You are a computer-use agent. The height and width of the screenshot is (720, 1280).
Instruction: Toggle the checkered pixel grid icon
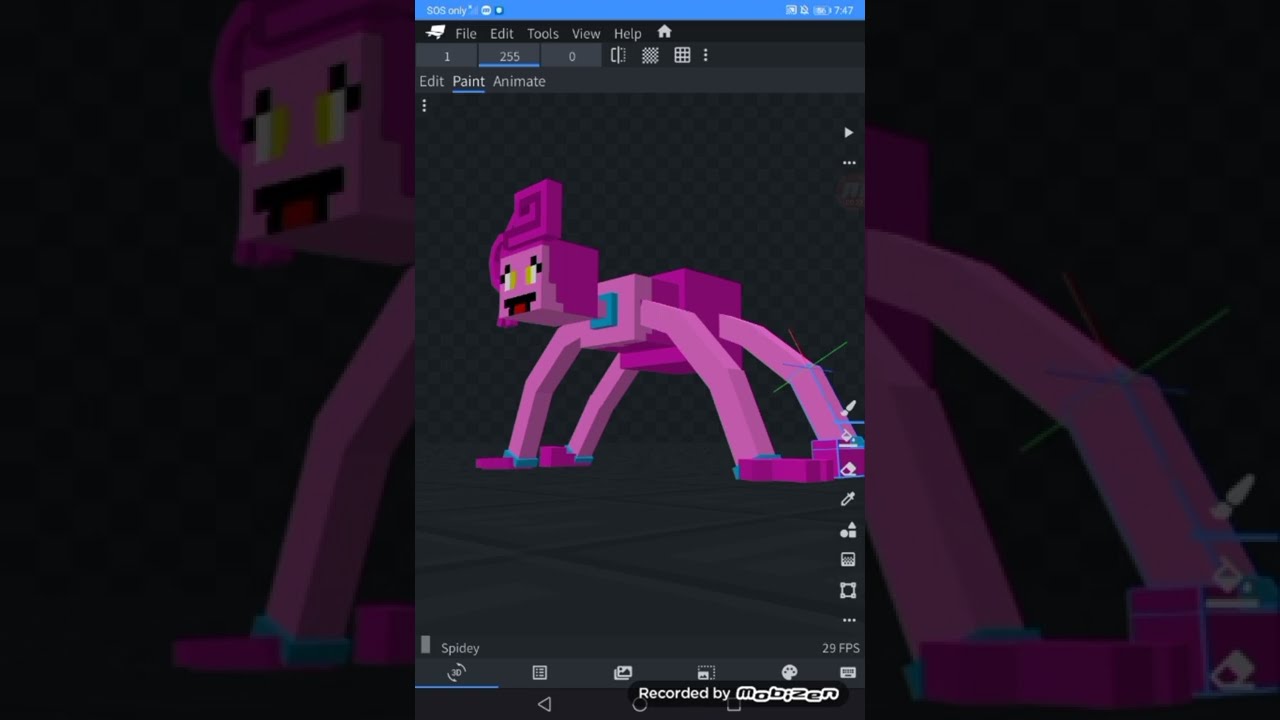click(x=650, y=56)
